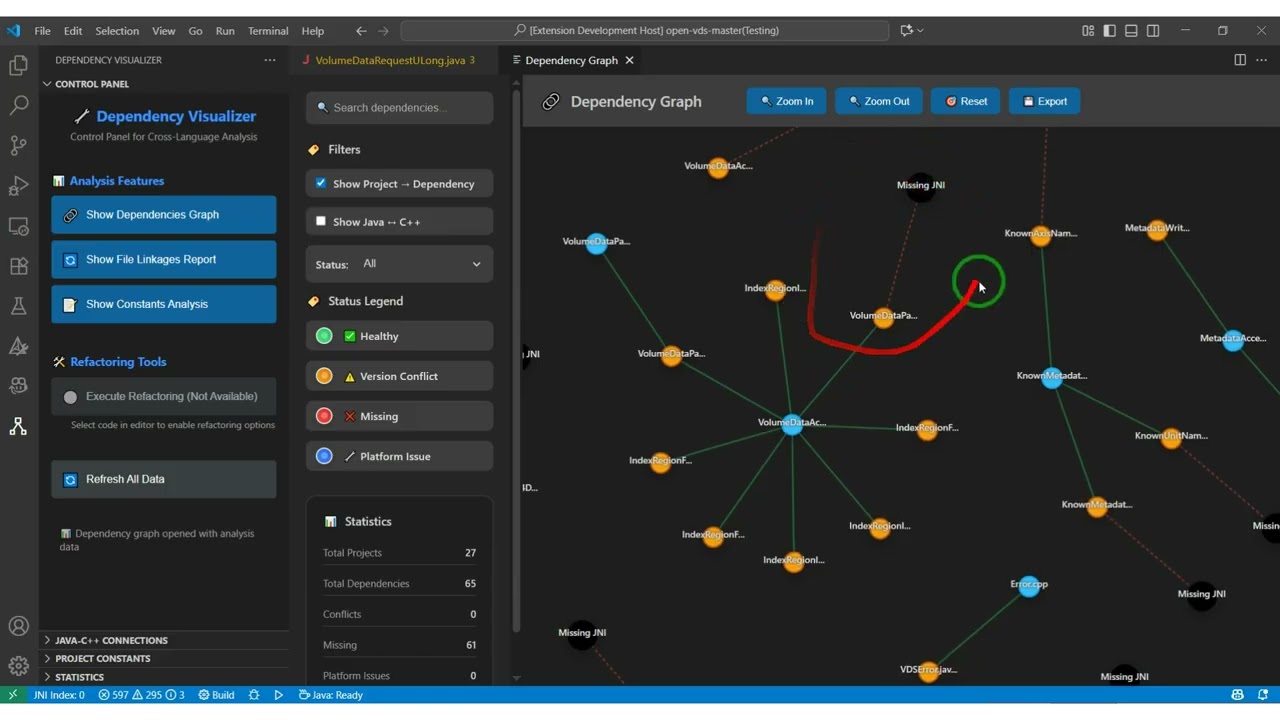The height and width of the screenshot is (720, 1280).
Task: Click Show Constants Analysis button
Action: pyautogui.click(x=164, y=304)
